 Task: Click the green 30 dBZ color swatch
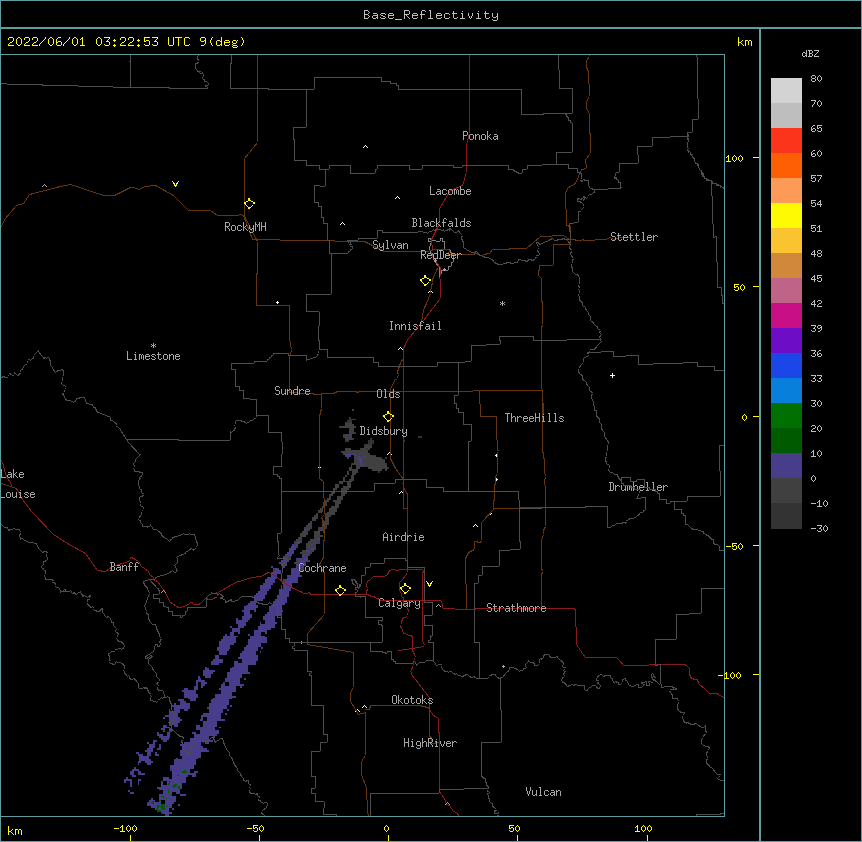point(786,416)
